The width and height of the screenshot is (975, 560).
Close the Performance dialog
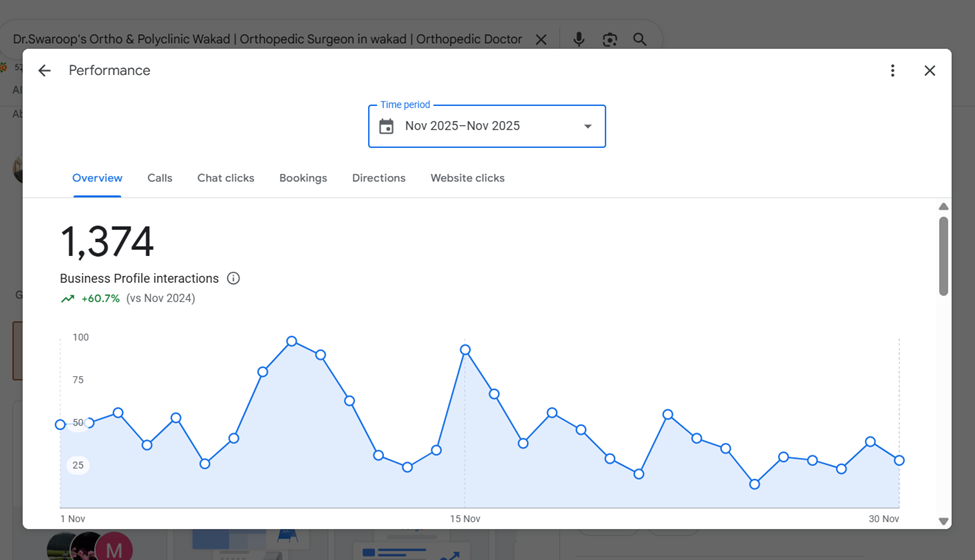click(930, 71)
